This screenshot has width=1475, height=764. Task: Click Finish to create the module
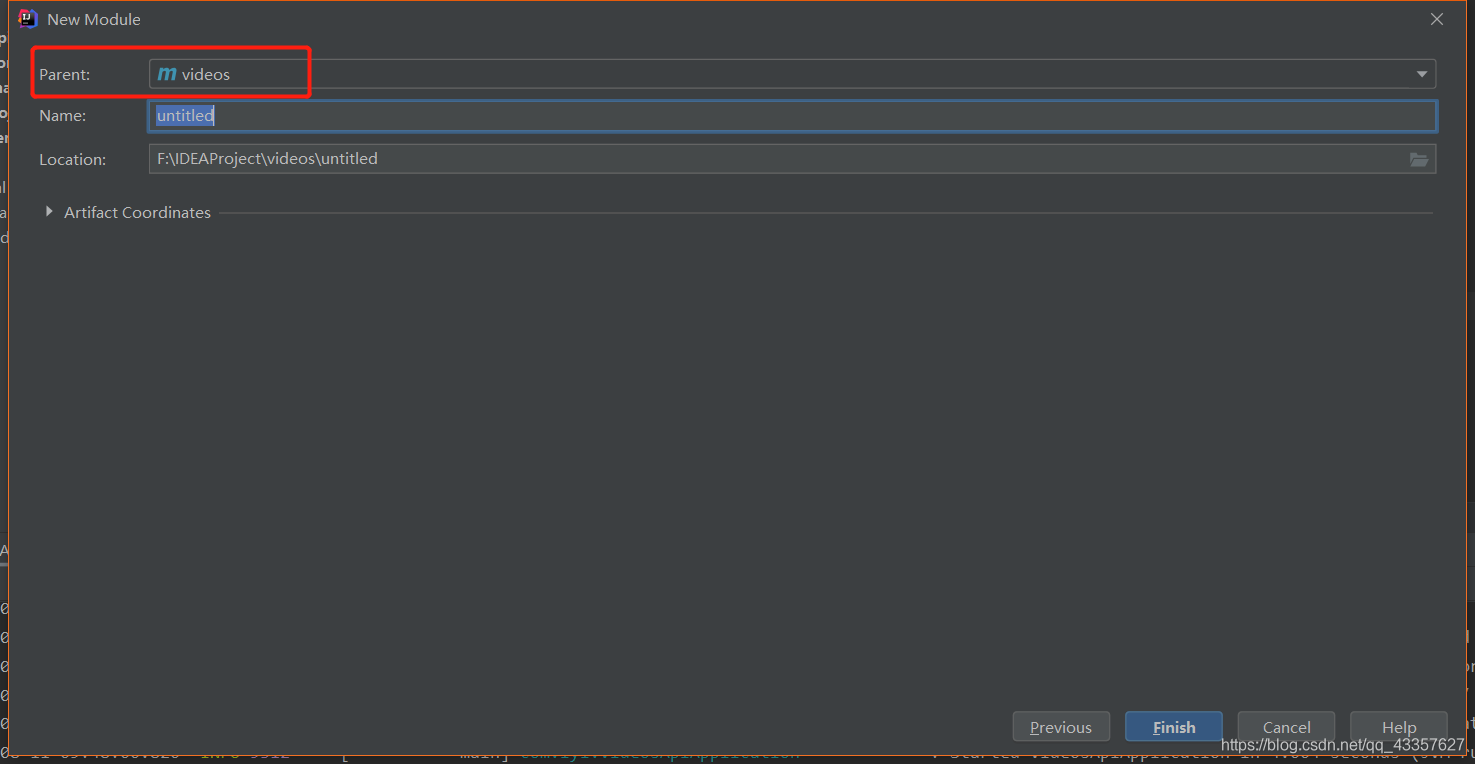[1174, 727]
